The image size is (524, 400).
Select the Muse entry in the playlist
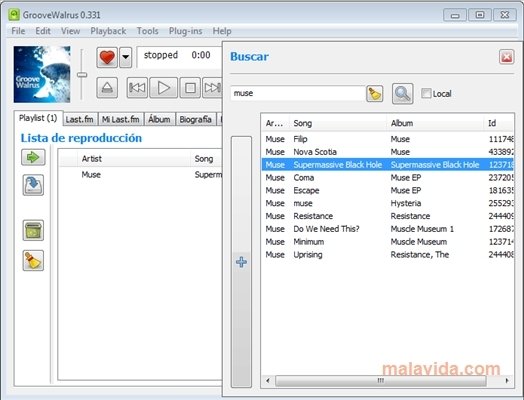(x=140, y=175)
